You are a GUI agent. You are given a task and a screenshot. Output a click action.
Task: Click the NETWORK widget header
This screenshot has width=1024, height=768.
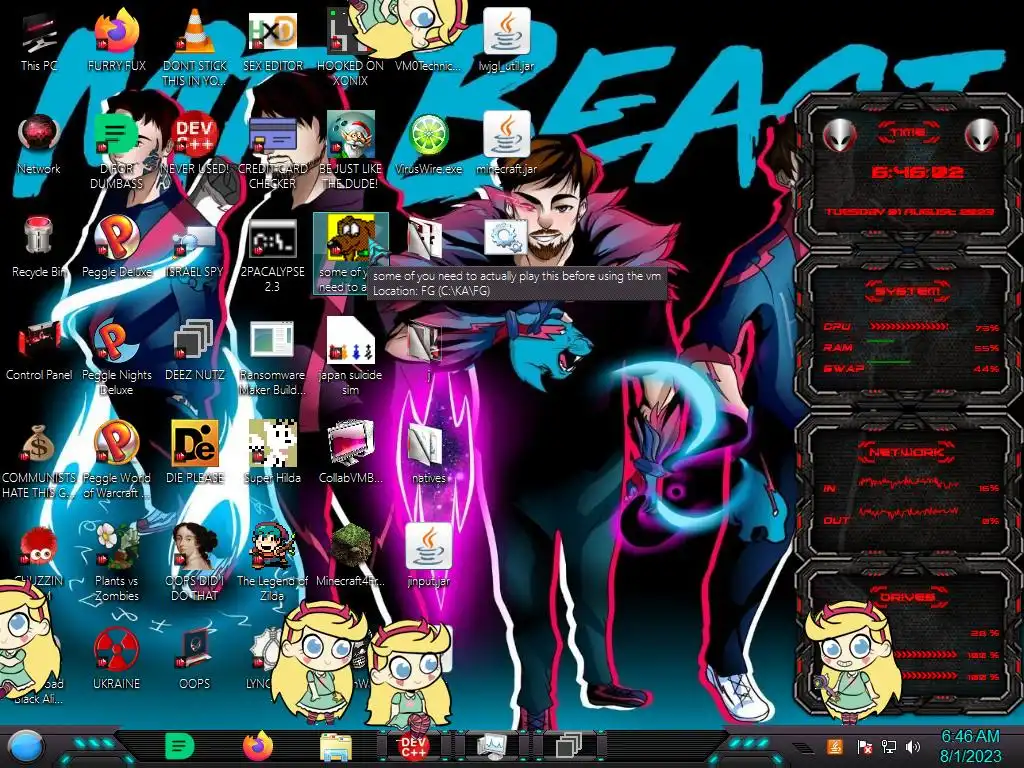pyautogui.click(x=907, y=451)
